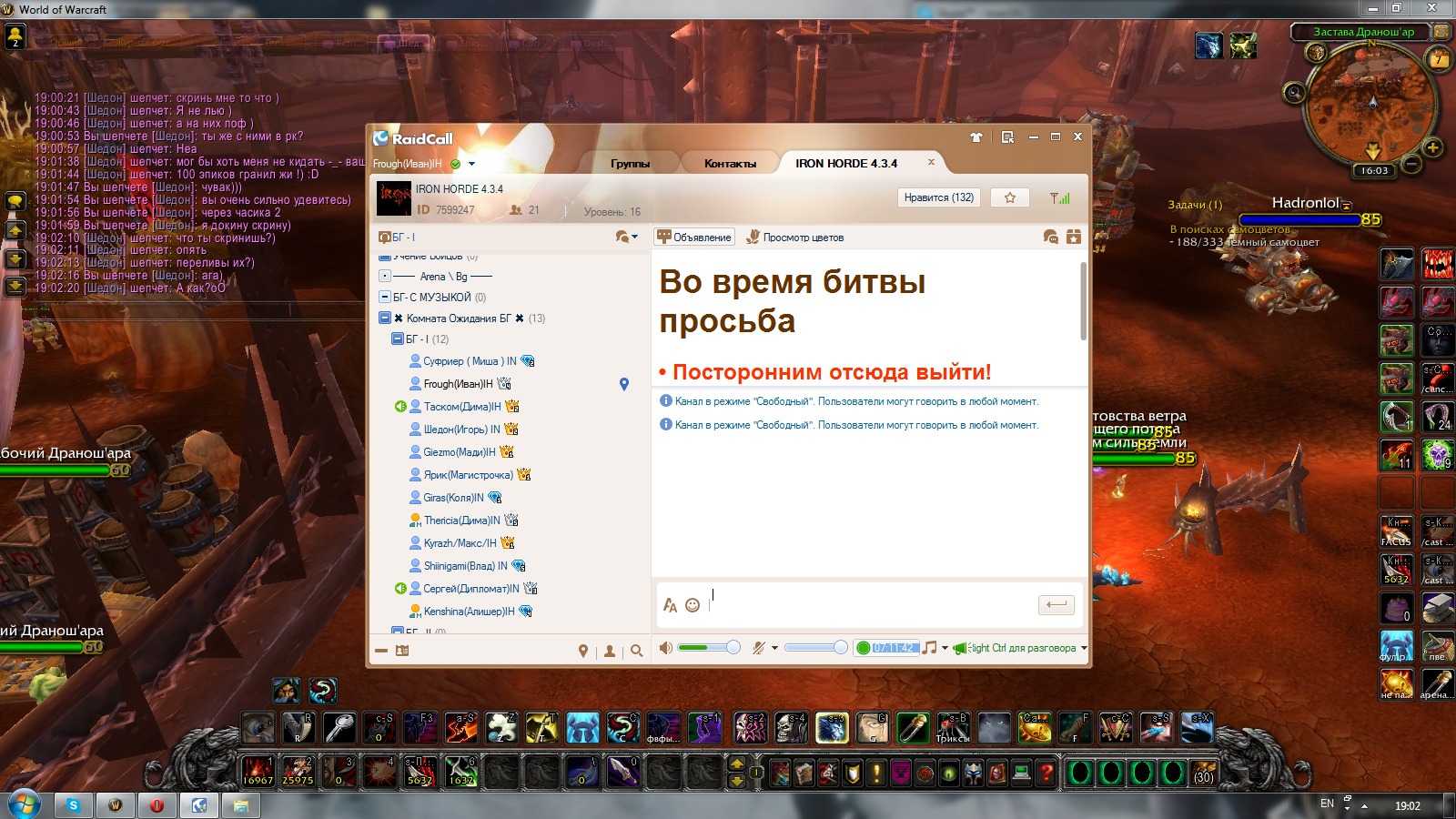Viewport: 1456px width, 819px height.
Task: Open the Windows Start menu
Action: (24, 804)
